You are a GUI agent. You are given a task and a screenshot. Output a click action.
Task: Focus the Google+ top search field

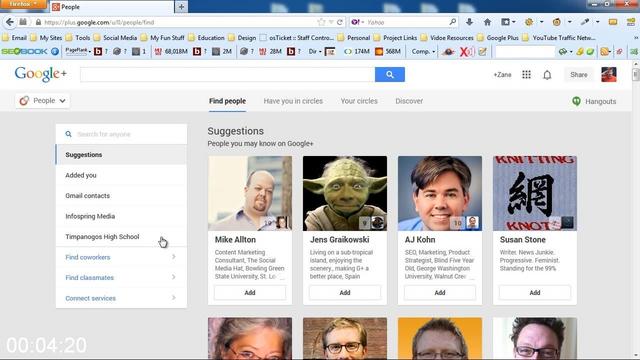point(227,75)
